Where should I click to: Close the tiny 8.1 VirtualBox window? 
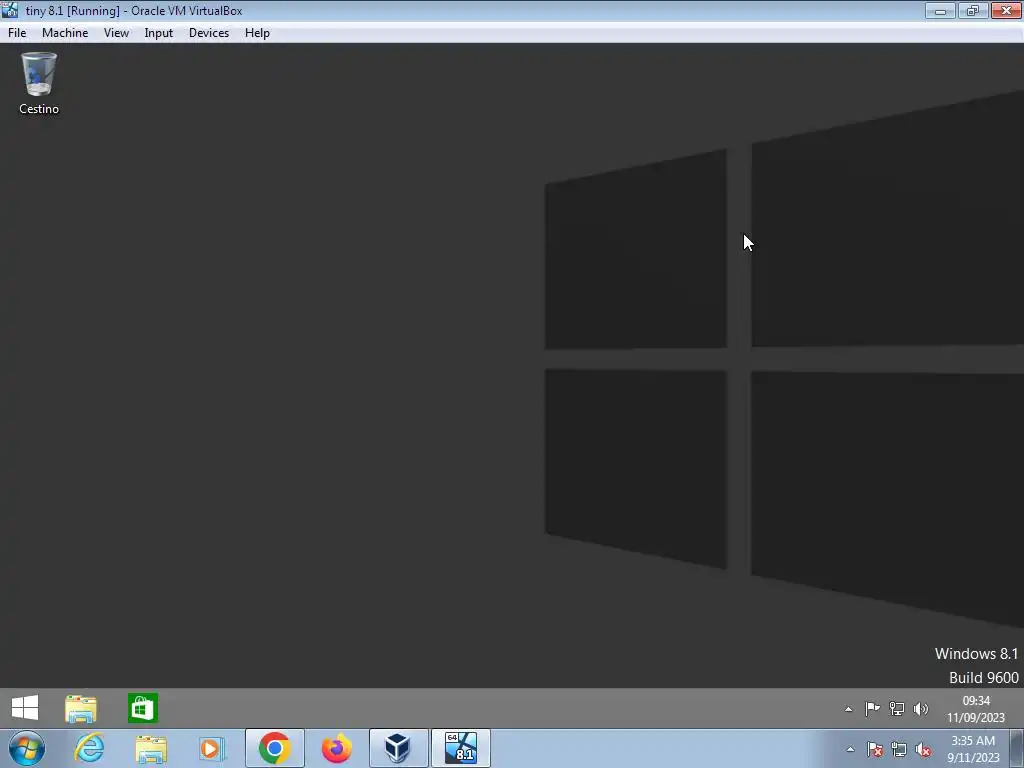pyautogui.click(x=1006, y=10)
